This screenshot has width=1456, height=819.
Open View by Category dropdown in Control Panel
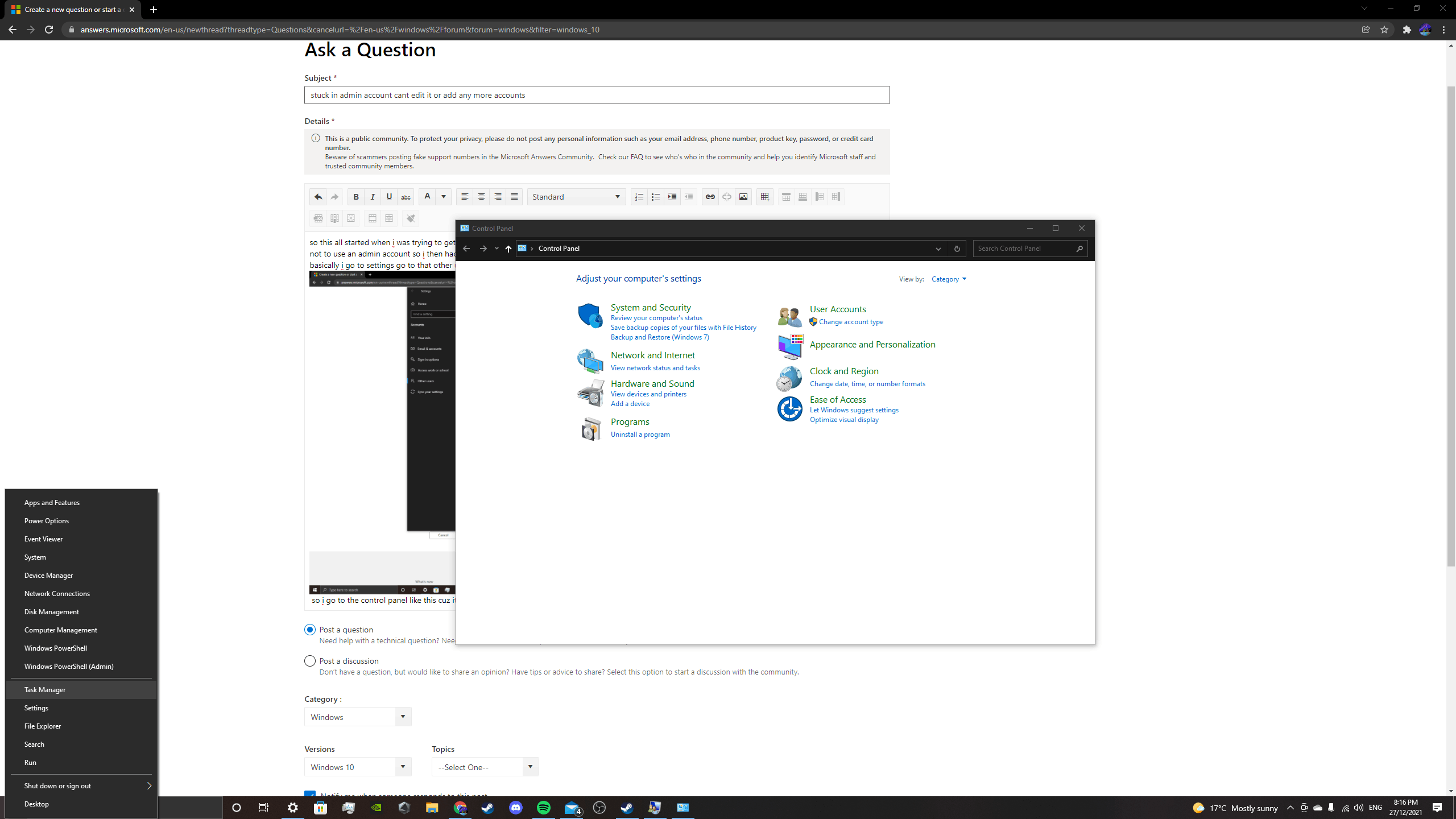click(x=949, y=279)
